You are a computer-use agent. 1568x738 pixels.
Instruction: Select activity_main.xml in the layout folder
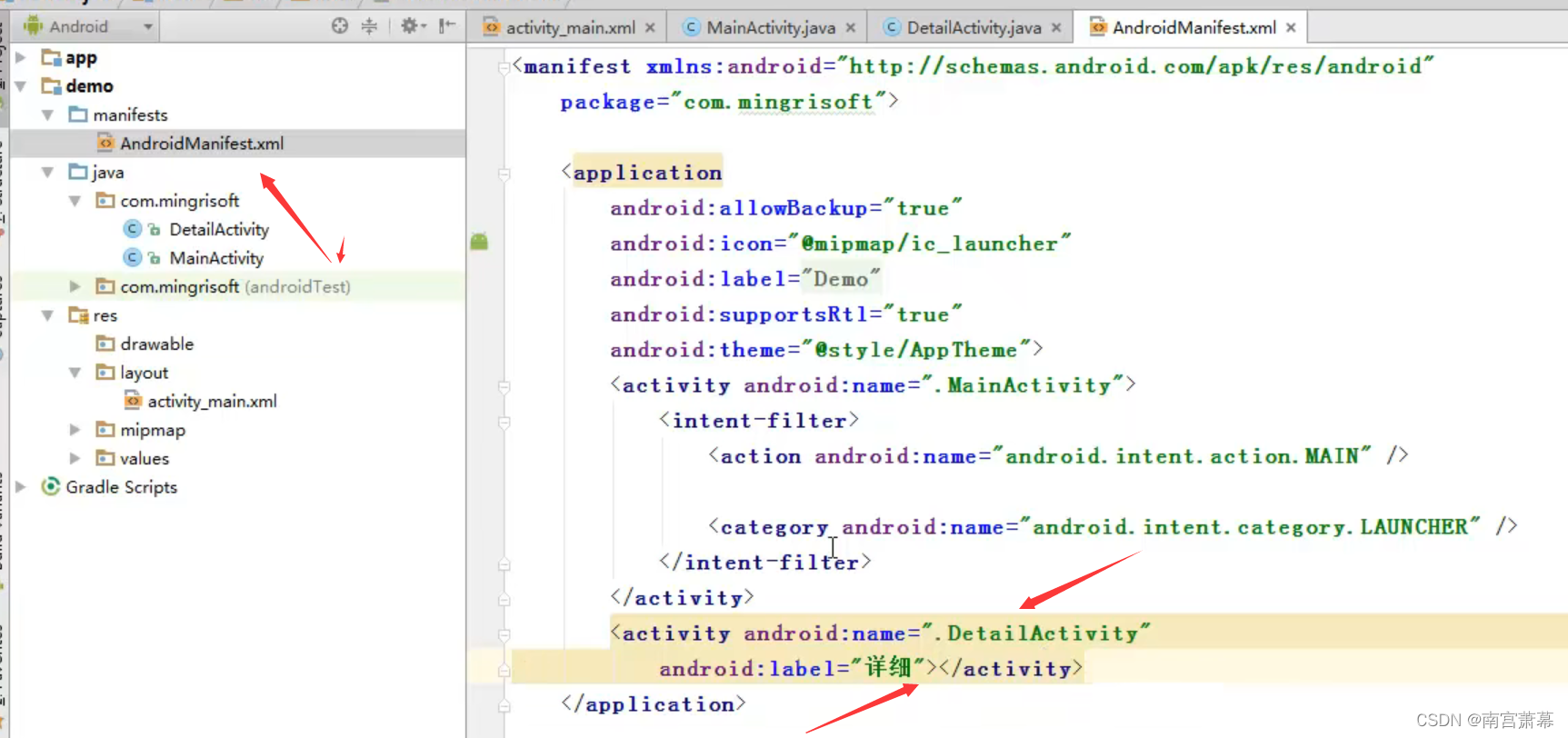pyautogui.click(x=239, y=401)
